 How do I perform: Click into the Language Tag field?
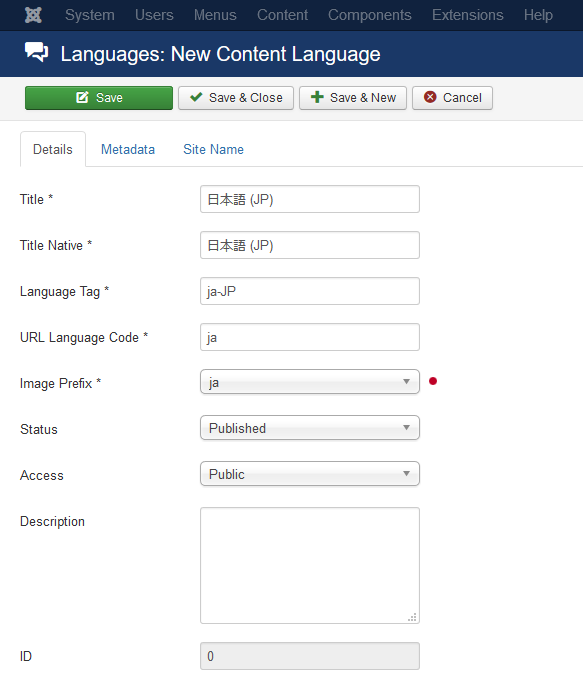[x=310, y=291]
